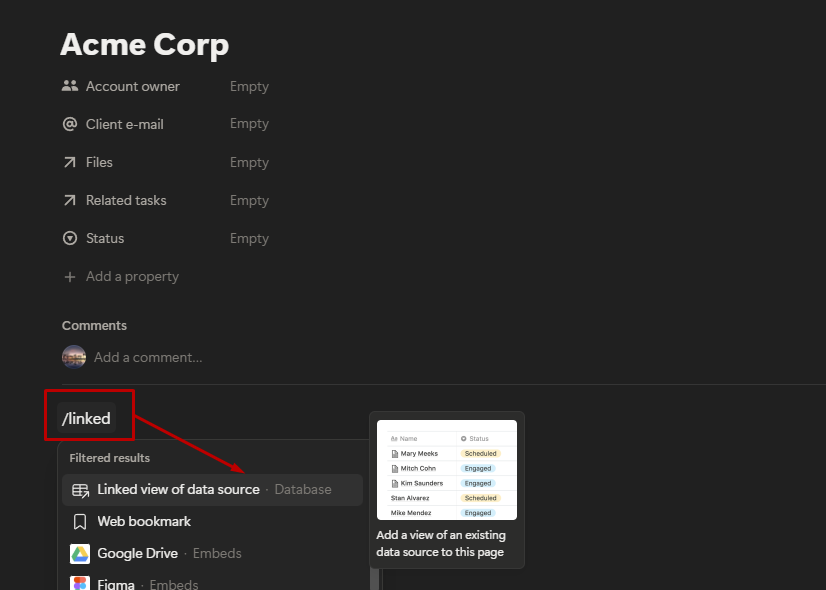
Task: Click the Account owner people icon
Action: pyautogui.click(x=69, y=86)
